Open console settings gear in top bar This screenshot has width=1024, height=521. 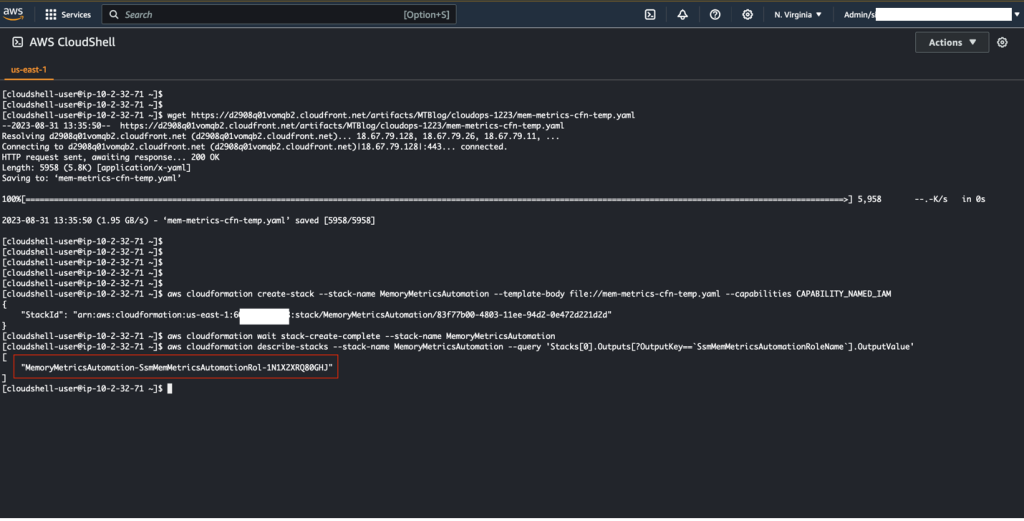pos(747,14)
